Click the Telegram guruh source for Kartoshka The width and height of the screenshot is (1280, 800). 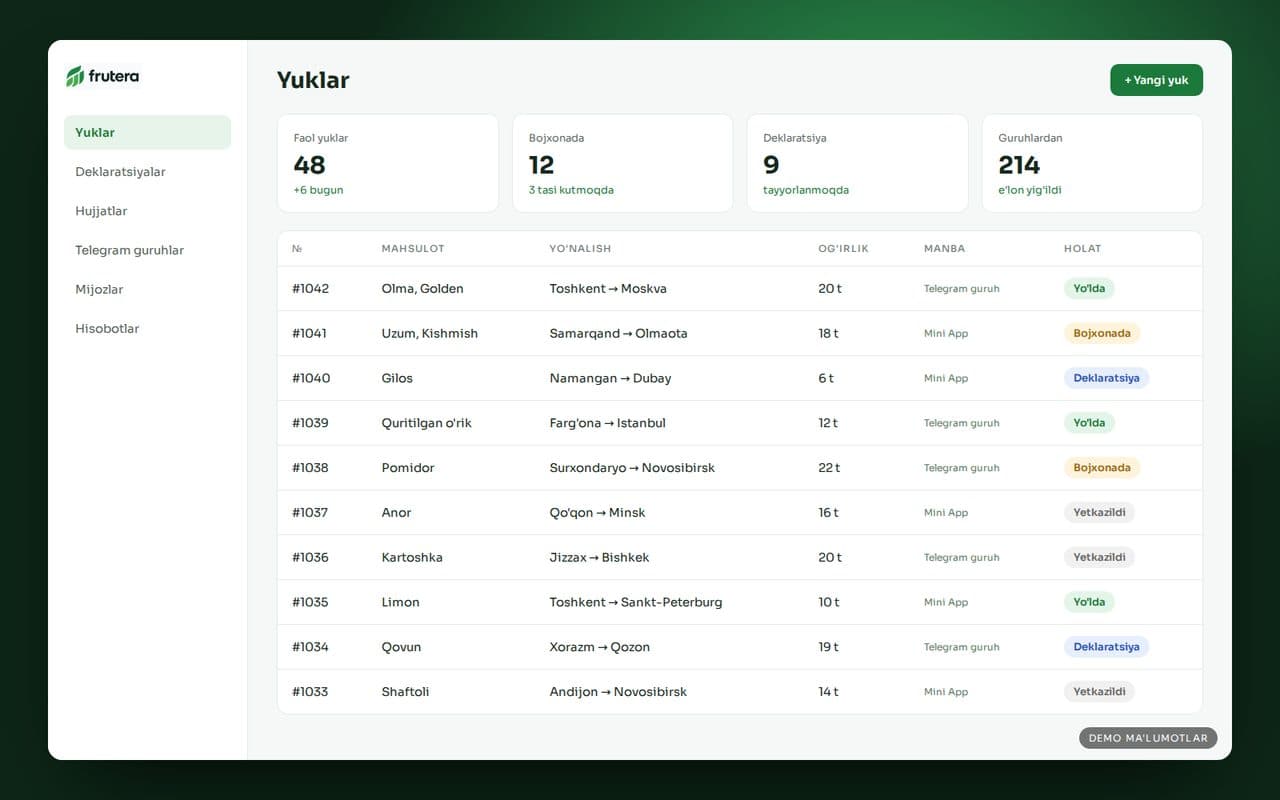(962, 557)
